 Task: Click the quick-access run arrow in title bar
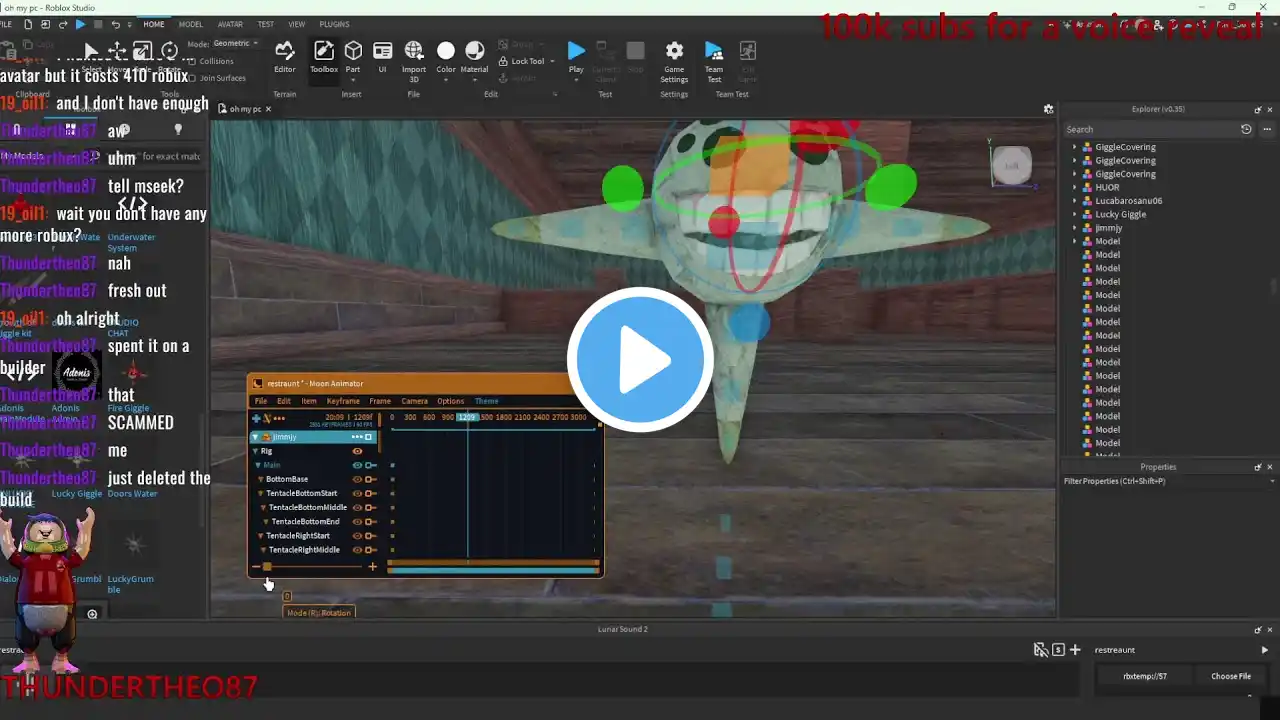pyautogui.click(x=81, y=24)
